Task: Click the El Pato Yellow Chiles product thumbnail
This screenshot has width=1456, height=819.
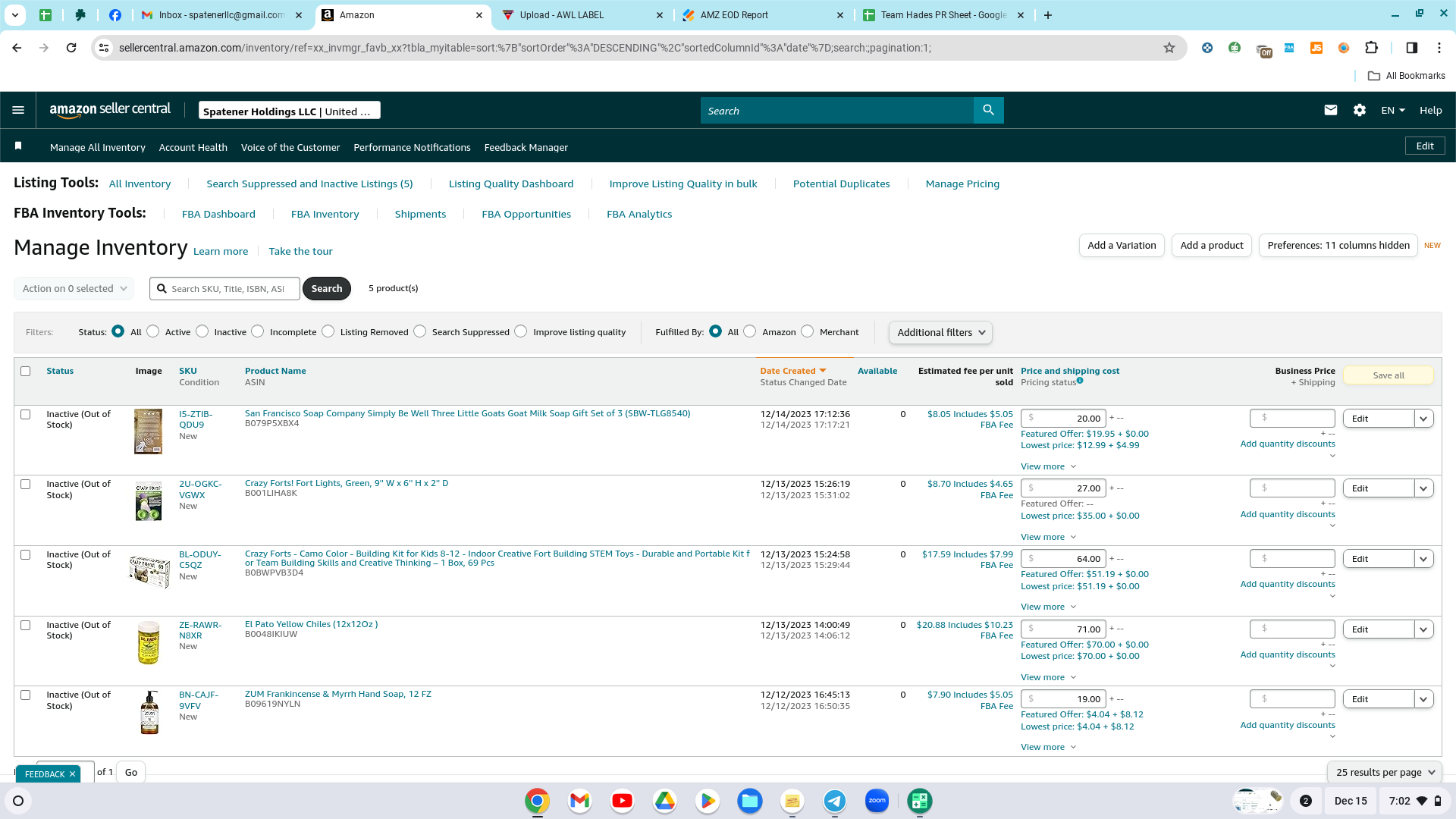Action: click(149, 642)
